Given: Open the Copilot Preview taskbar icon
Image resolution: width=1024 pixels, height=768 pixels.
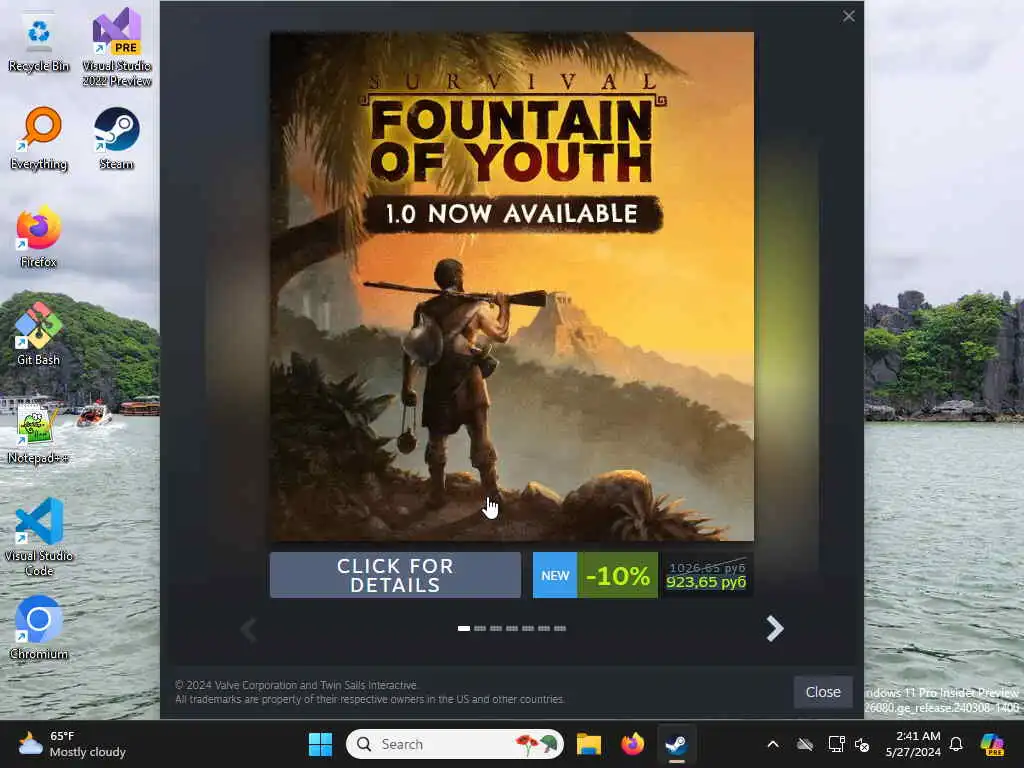Looking at the screenshot, I should coord(992,744).
